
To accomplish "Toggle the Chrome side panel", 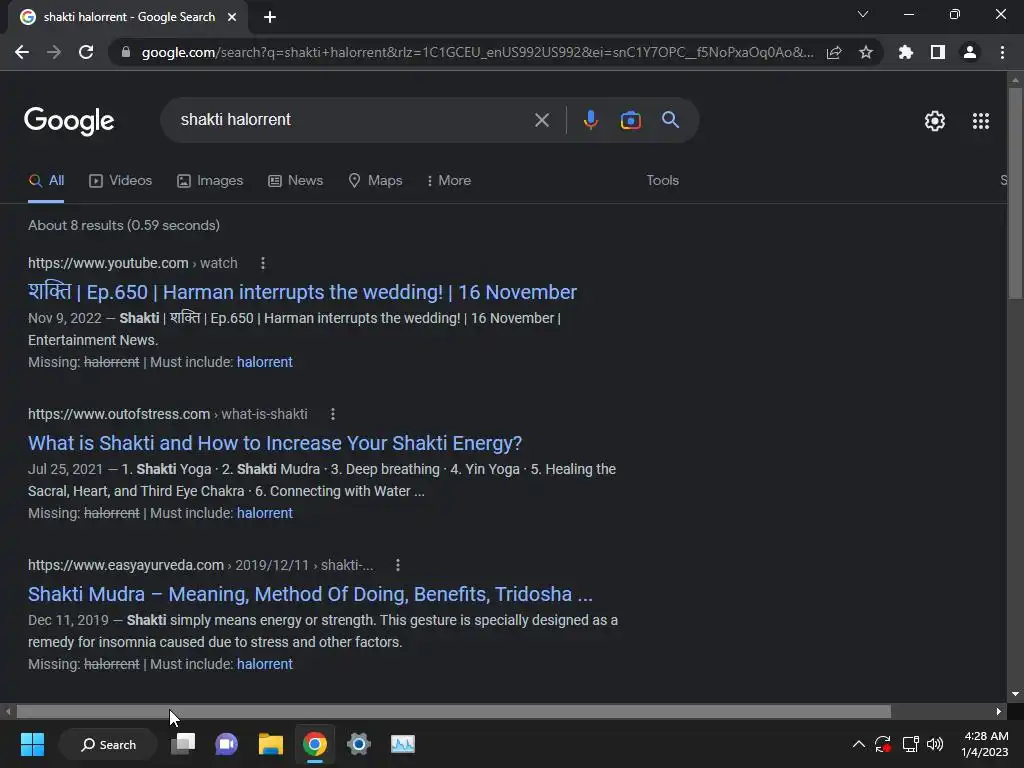I will (x=938, y=52).
